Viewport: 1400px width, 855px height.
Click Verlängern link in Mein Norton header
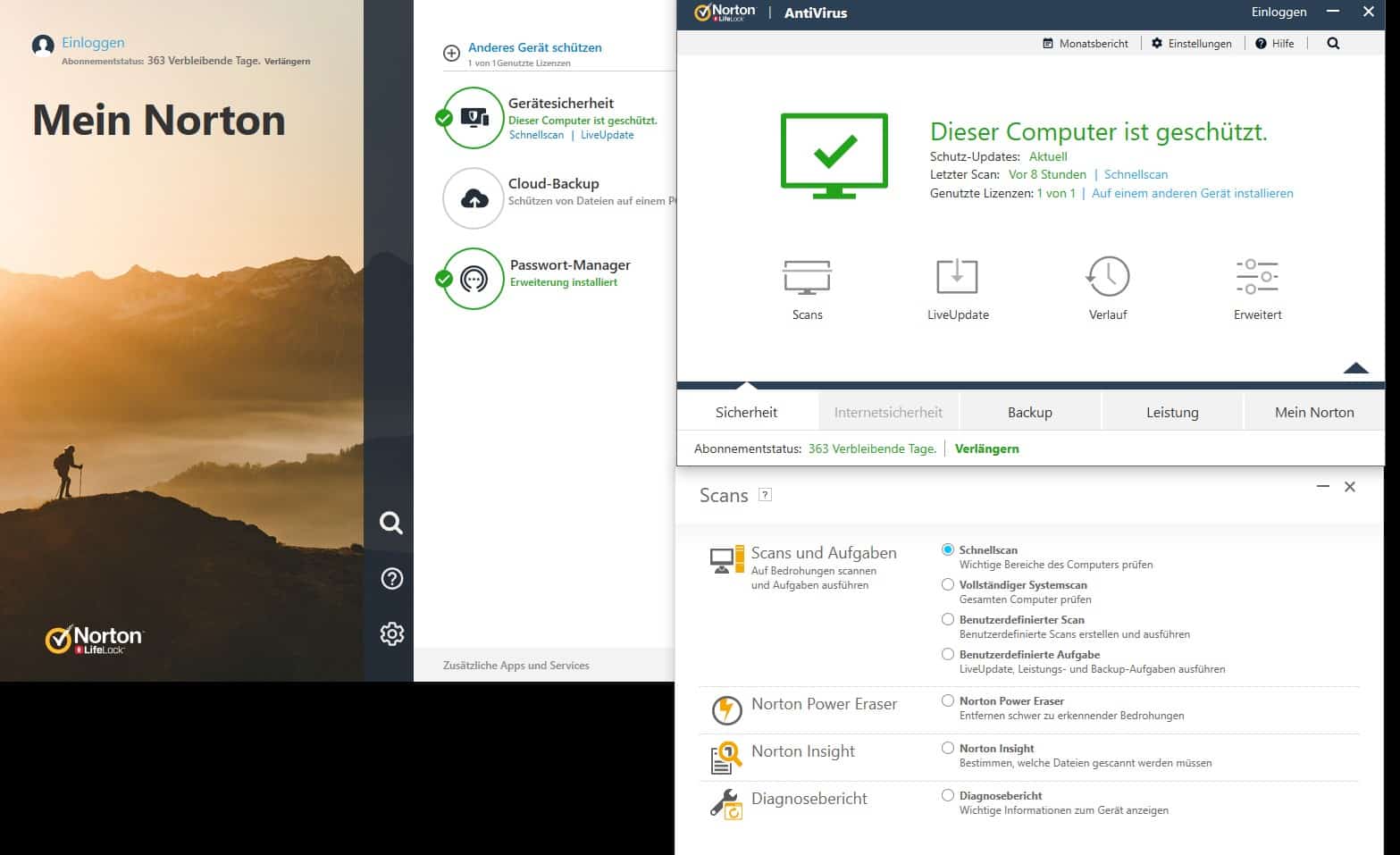287,61
